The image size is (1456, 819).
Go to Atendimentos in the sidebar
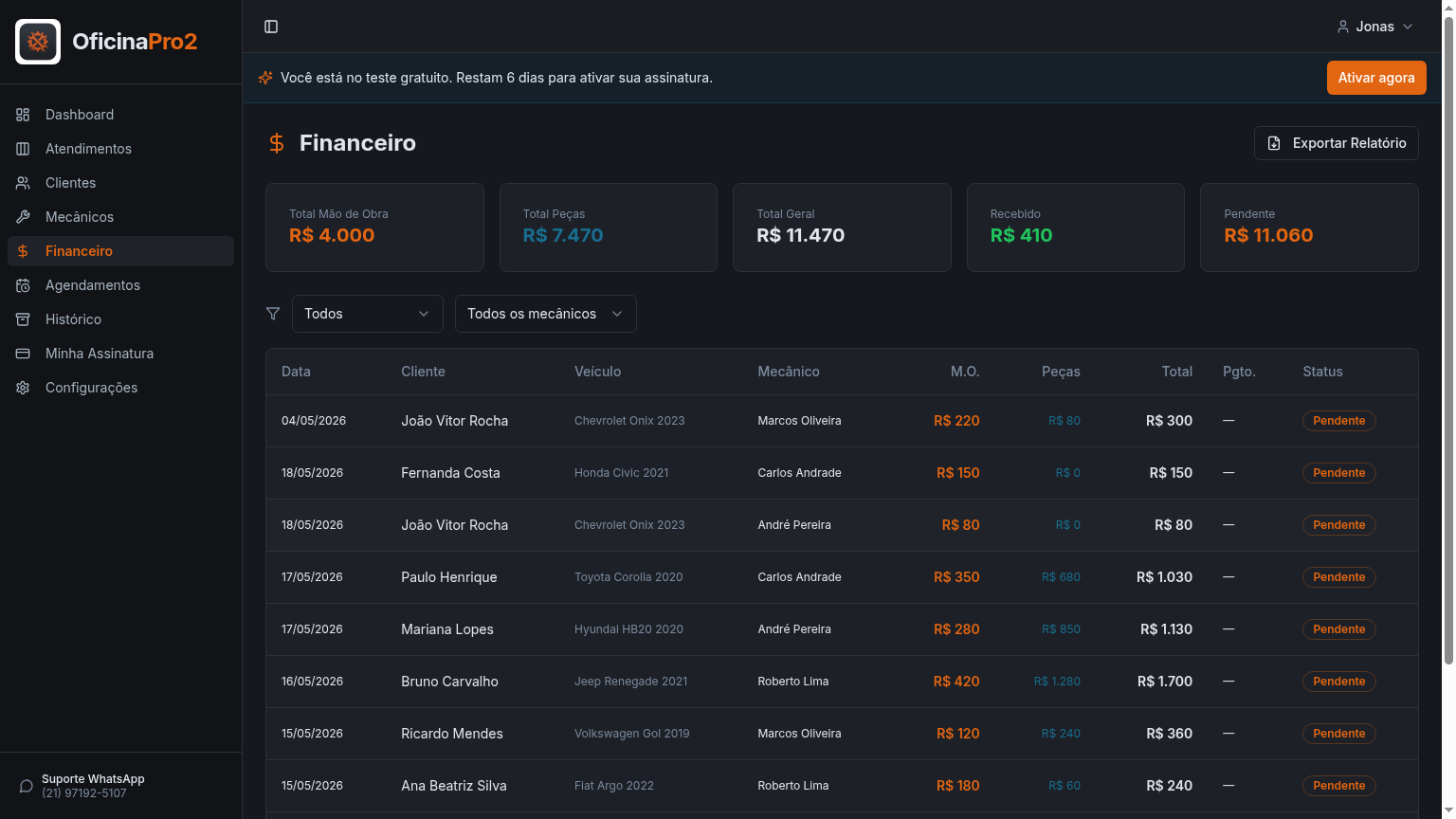121,149
